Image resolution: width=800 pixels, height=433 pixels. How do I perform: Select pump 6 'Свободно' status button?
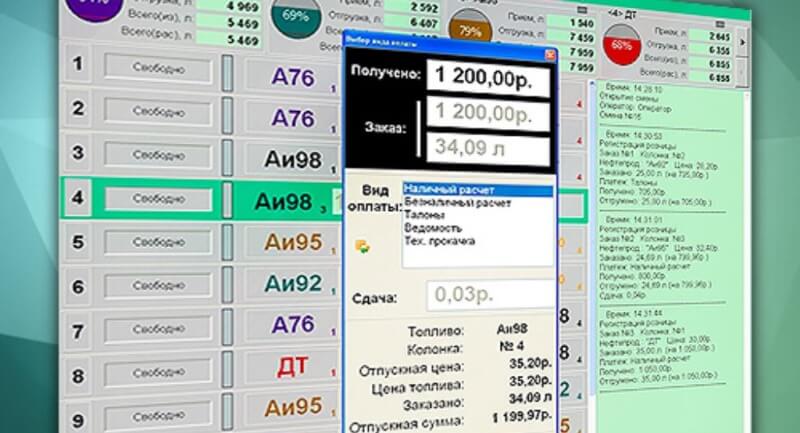[x=158, y=286]
